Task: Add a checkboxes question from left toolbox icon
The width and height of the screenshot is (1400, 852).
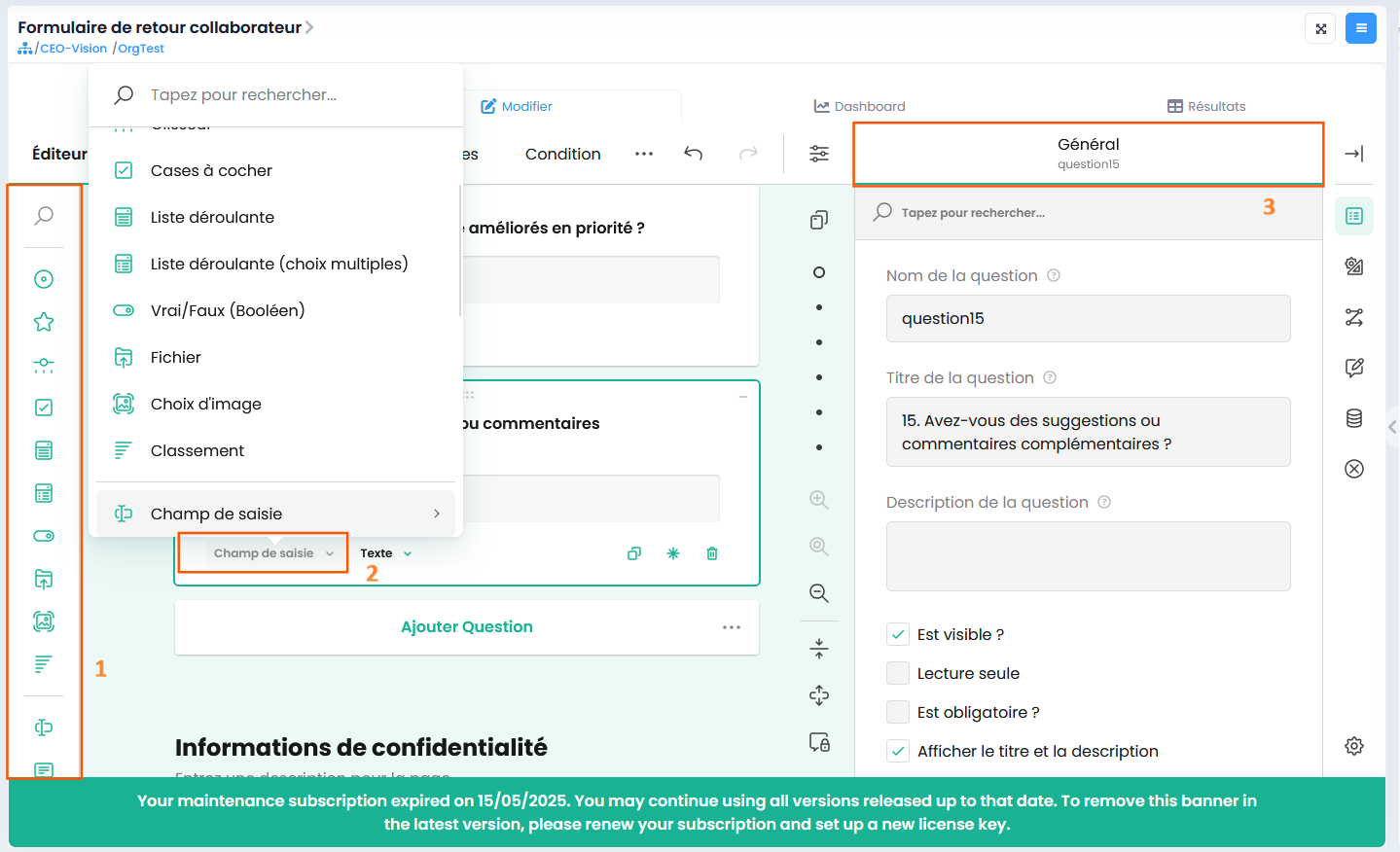Action: coord(44,408)
